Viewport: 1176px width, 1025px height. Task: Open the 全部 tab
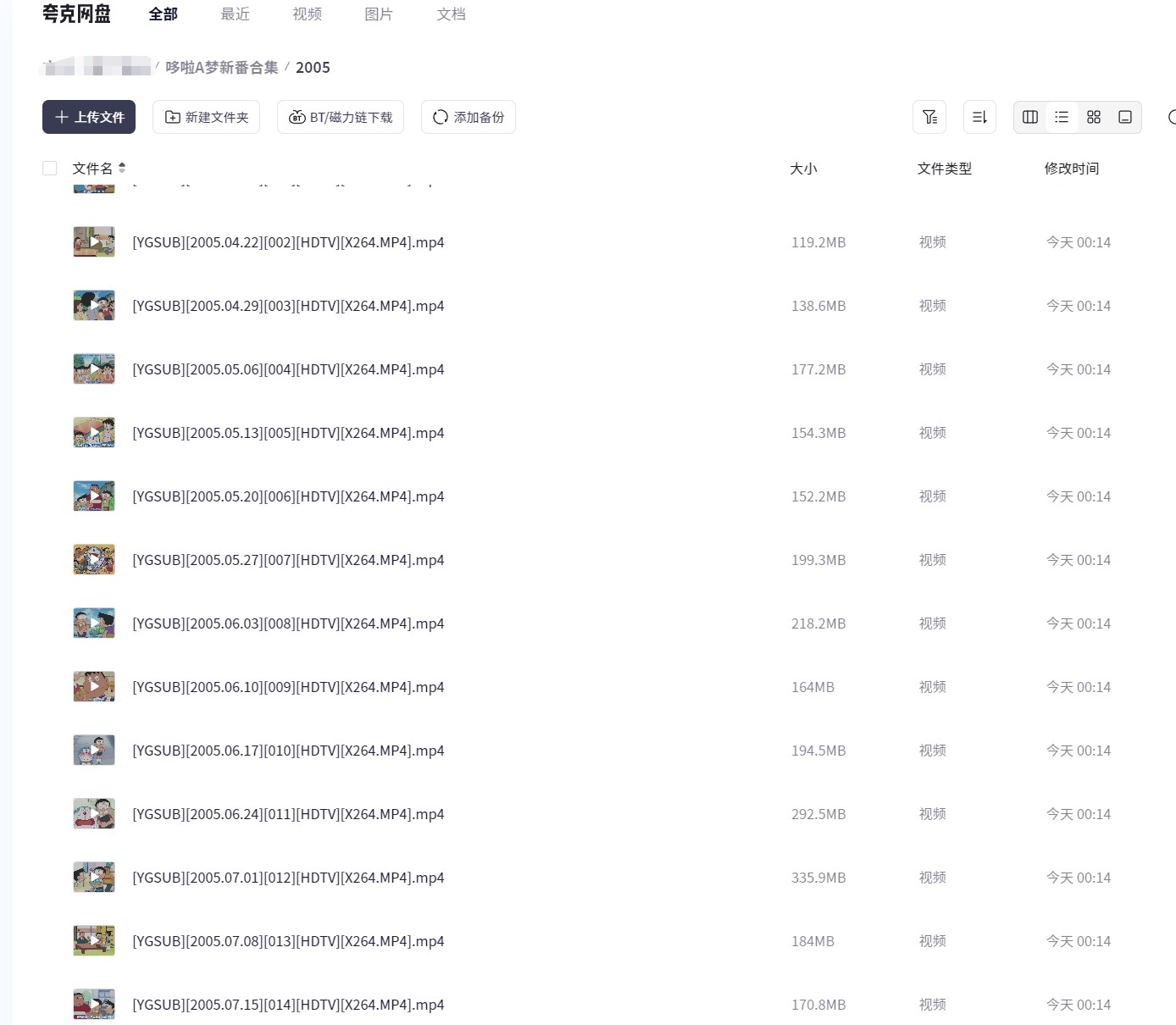click(164, 14)
